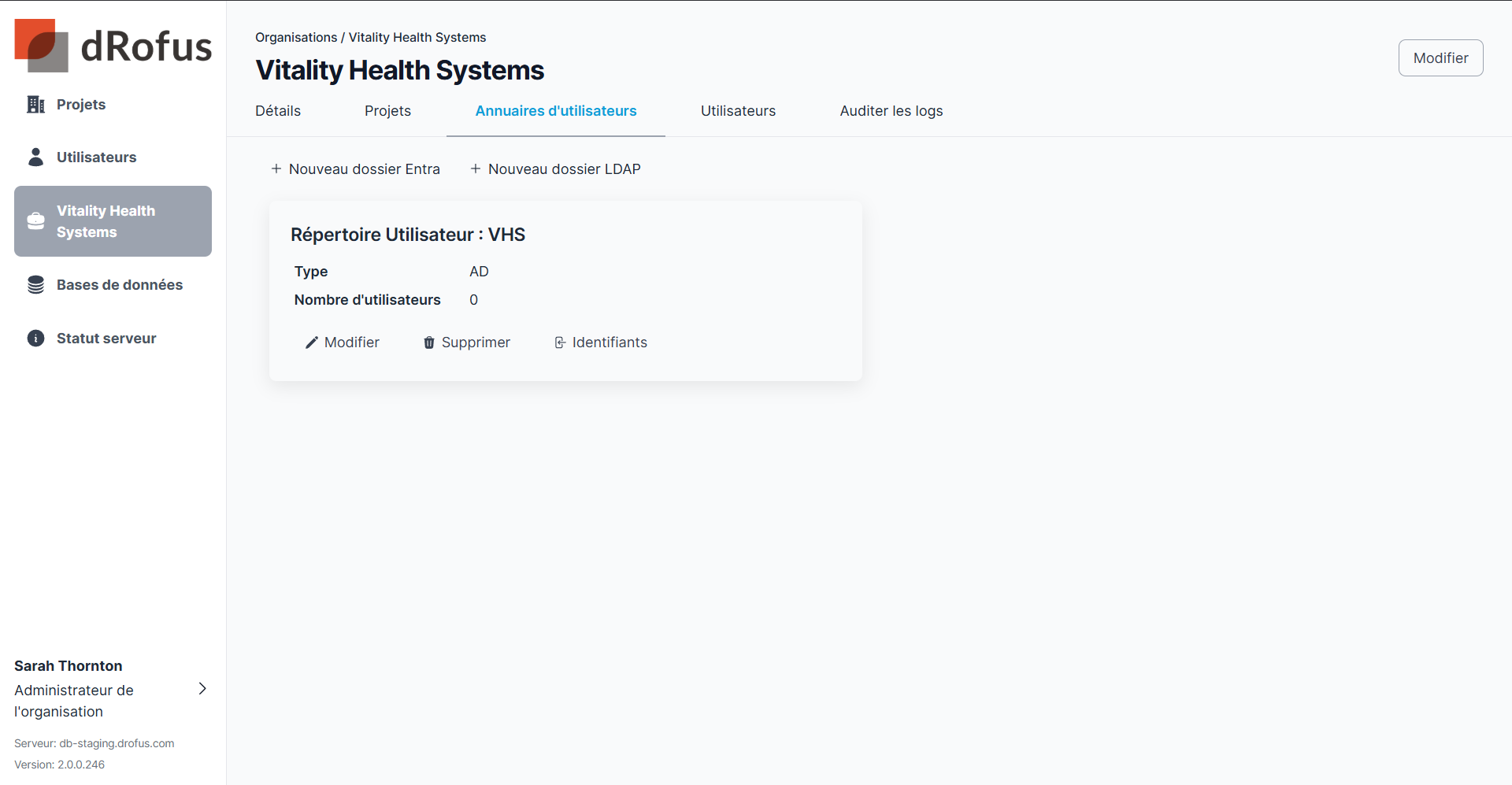This screenshot has height=785, width=1512.
Task: Switch to the Détails tab
Action: pyautogui.click(x=278, y=111)
